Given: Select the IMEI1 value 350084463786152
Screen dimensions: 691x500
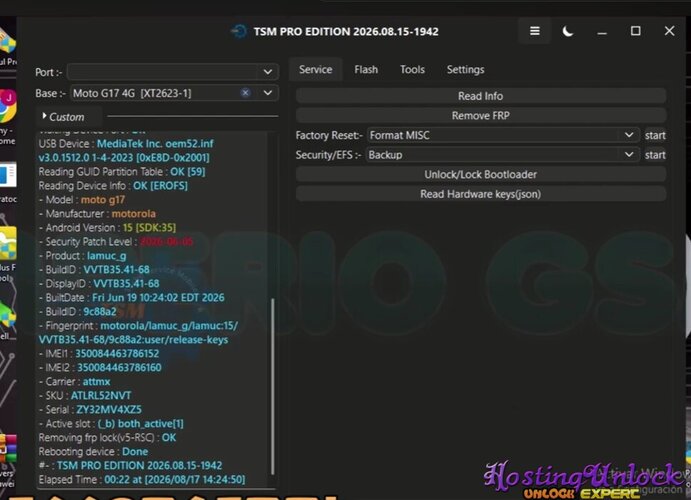Looking at the screenshot, I should tap(117, 353).
